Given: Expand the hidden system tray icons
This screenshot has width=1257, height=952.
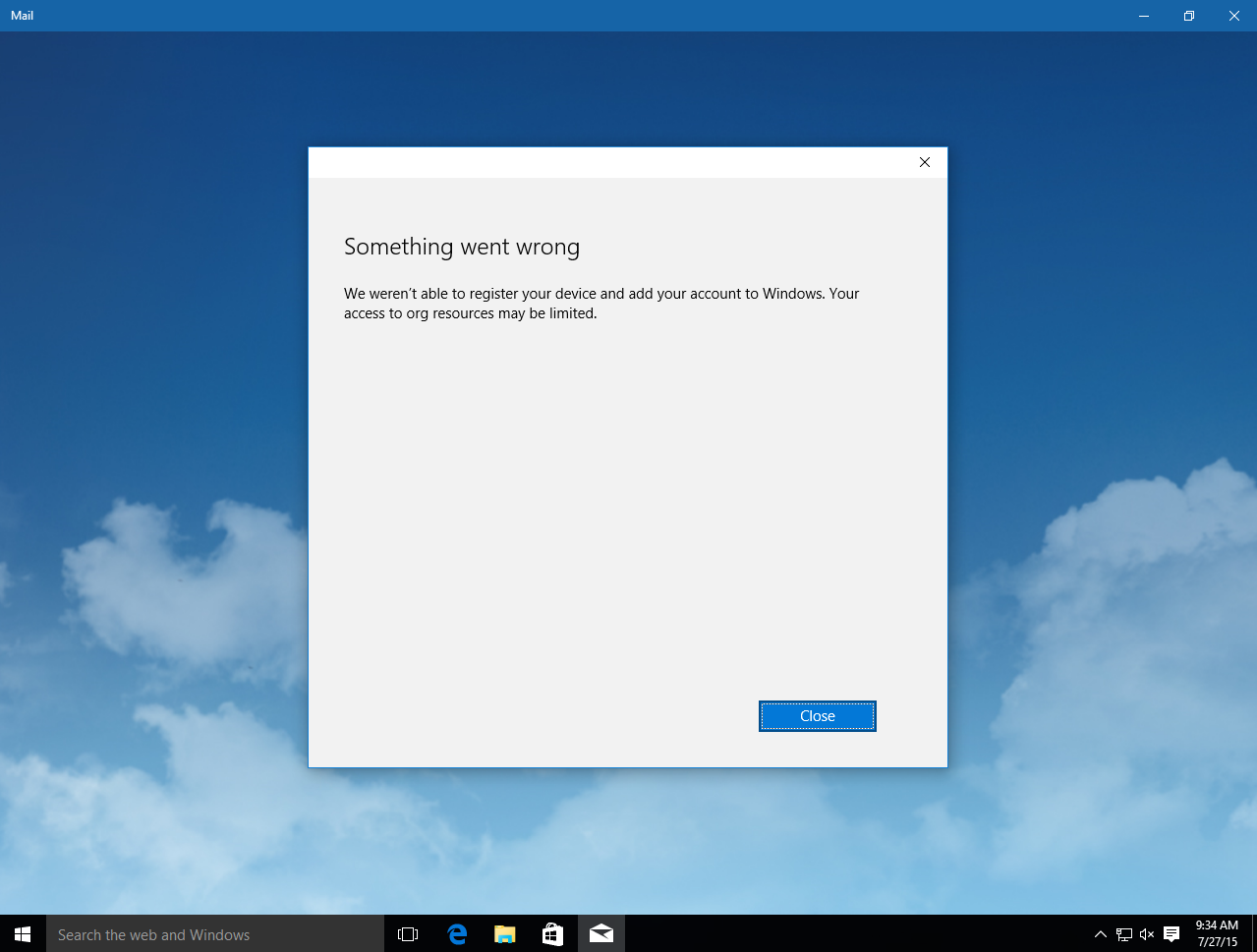Looking at the screenshot, I should [x=1100, y=934].
